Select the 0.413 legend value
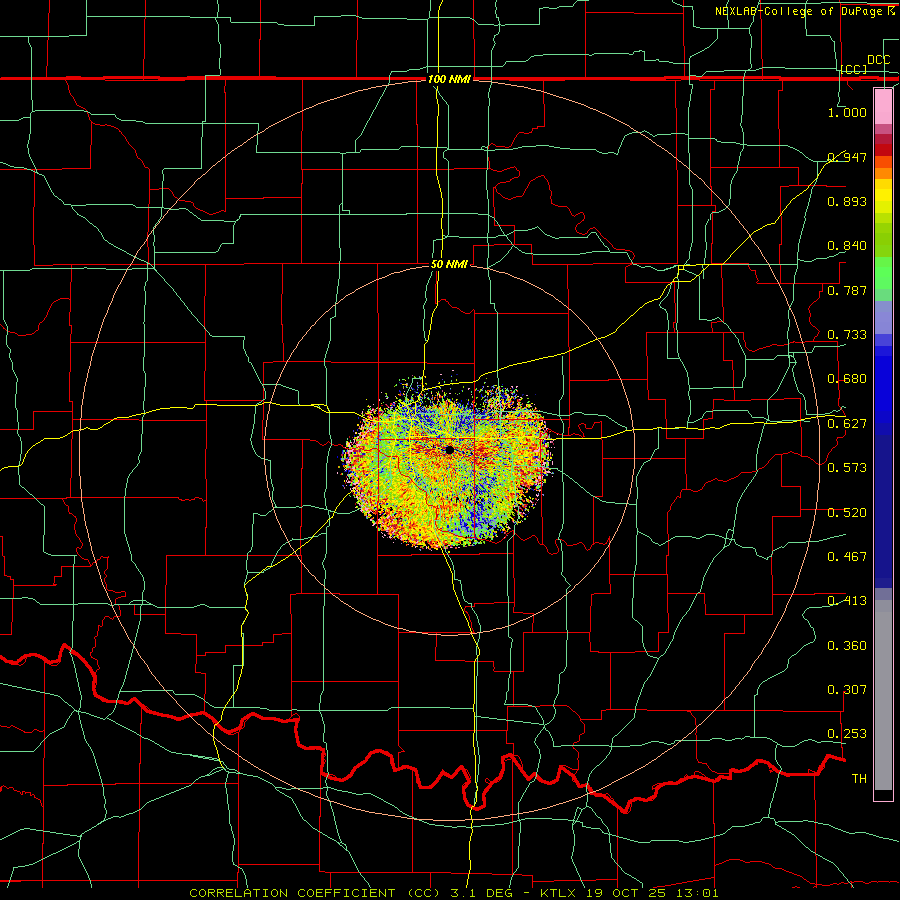 847,601
